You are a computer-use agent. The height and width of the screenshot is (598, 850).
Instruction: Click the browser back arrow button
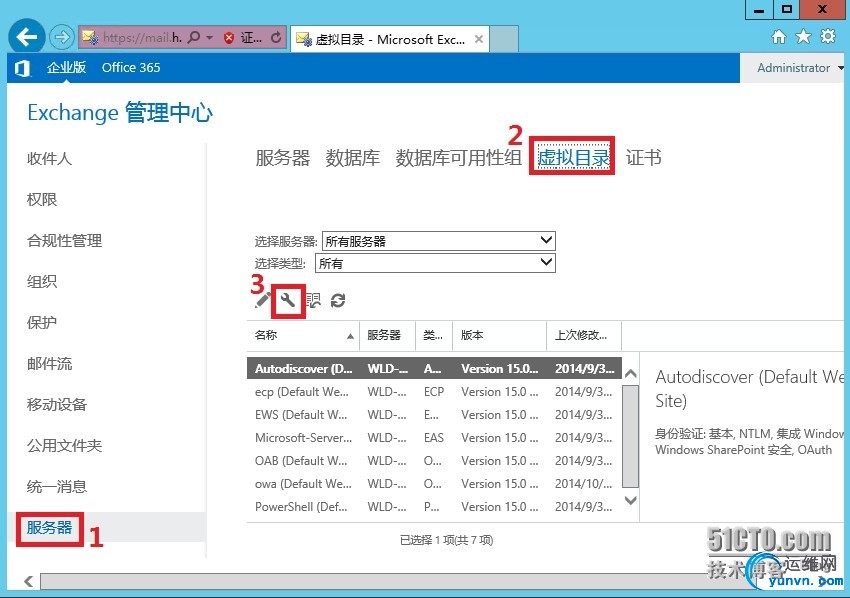click(x=26, y=37)
